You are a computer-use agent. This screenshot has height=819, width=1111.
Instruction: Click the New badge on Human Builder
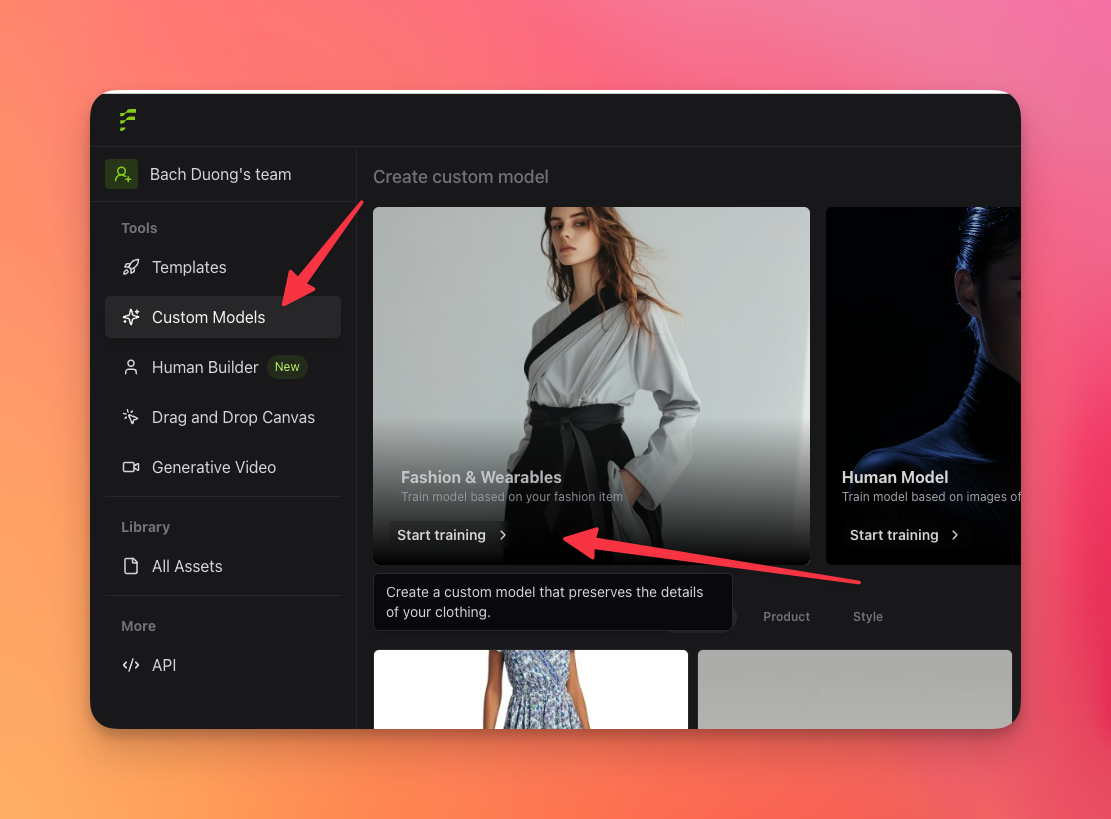point(287,367)
